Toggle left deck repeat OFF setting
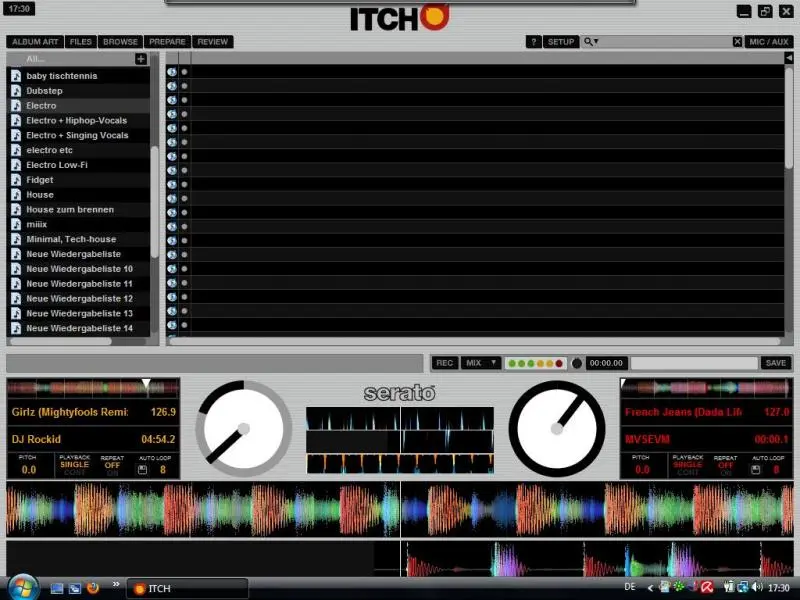The image size is (800, 600). (111, 465)
